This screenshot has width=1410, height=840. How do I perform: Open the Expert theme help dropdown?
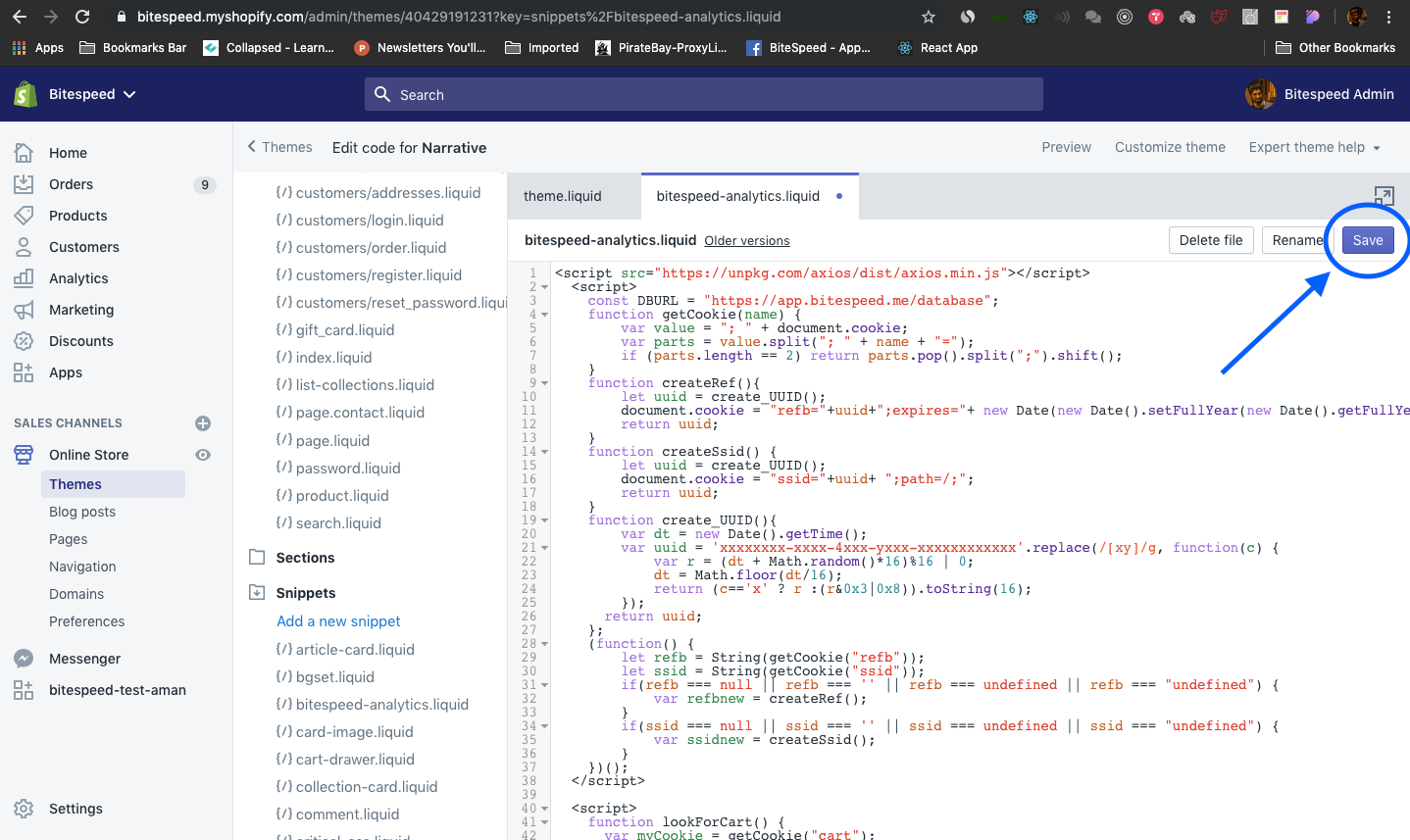tap(1315, 147)
